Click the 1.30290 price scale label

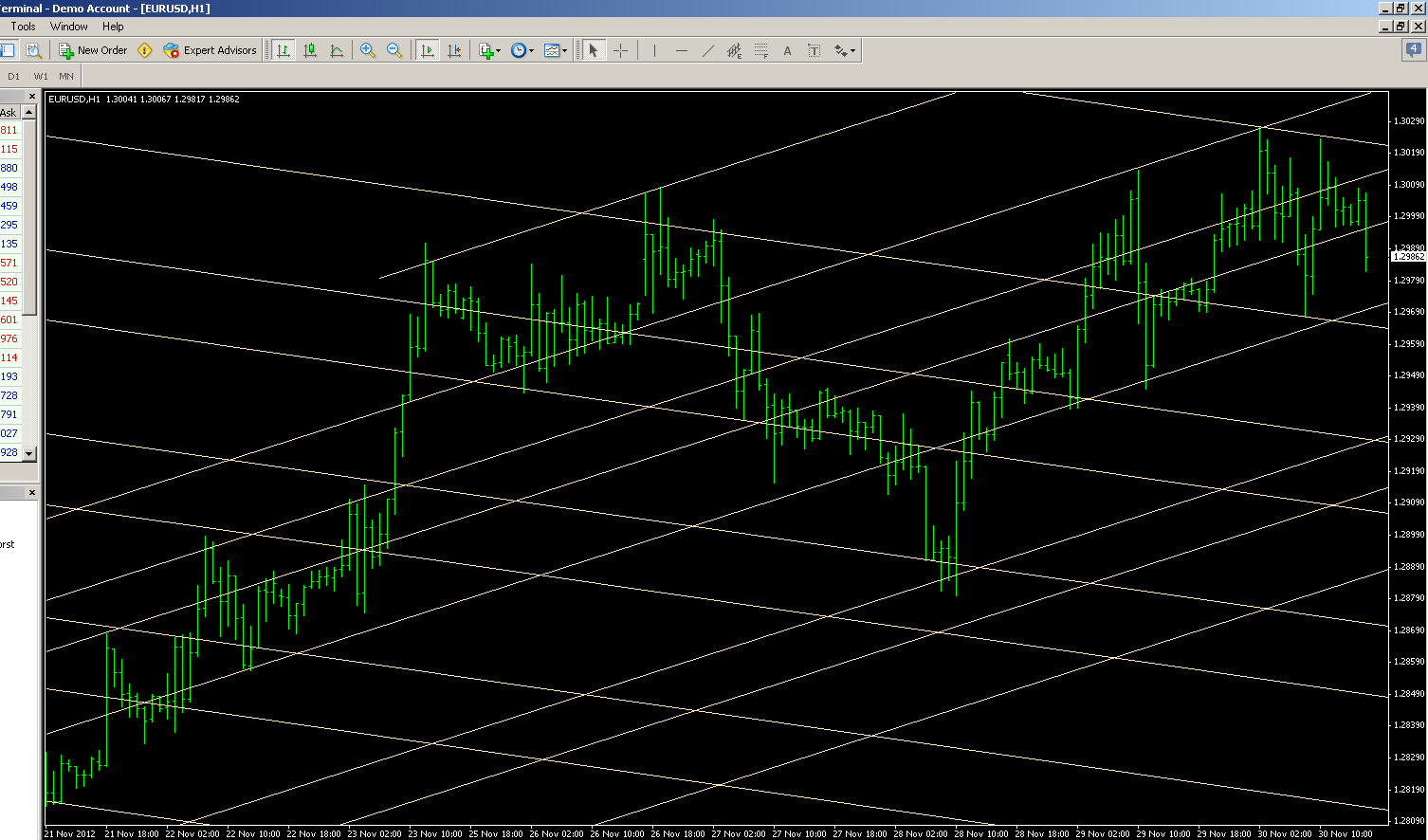[x=1410, y=121]
